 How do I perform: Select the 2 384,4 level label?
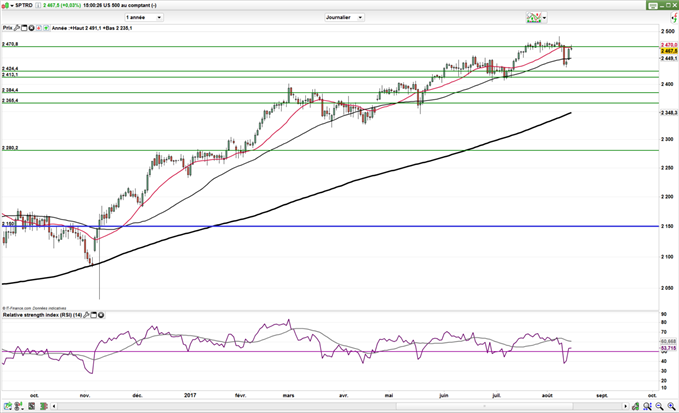(x=10, y=90)
